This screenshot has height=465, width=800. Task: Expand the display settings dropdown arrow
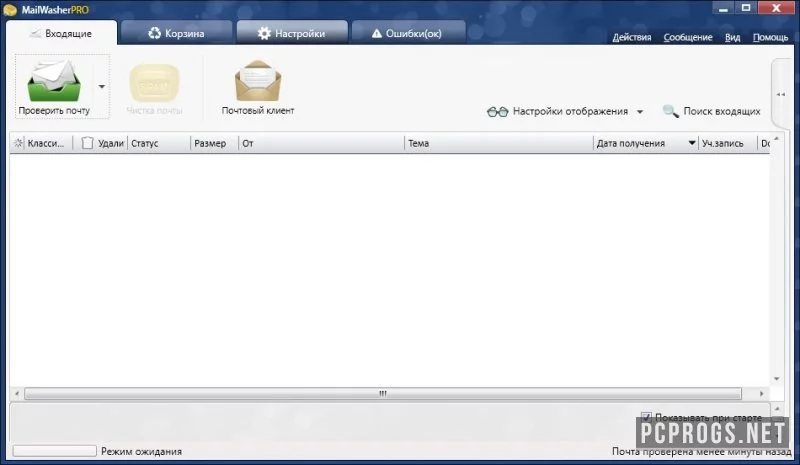tap(640, 112)
